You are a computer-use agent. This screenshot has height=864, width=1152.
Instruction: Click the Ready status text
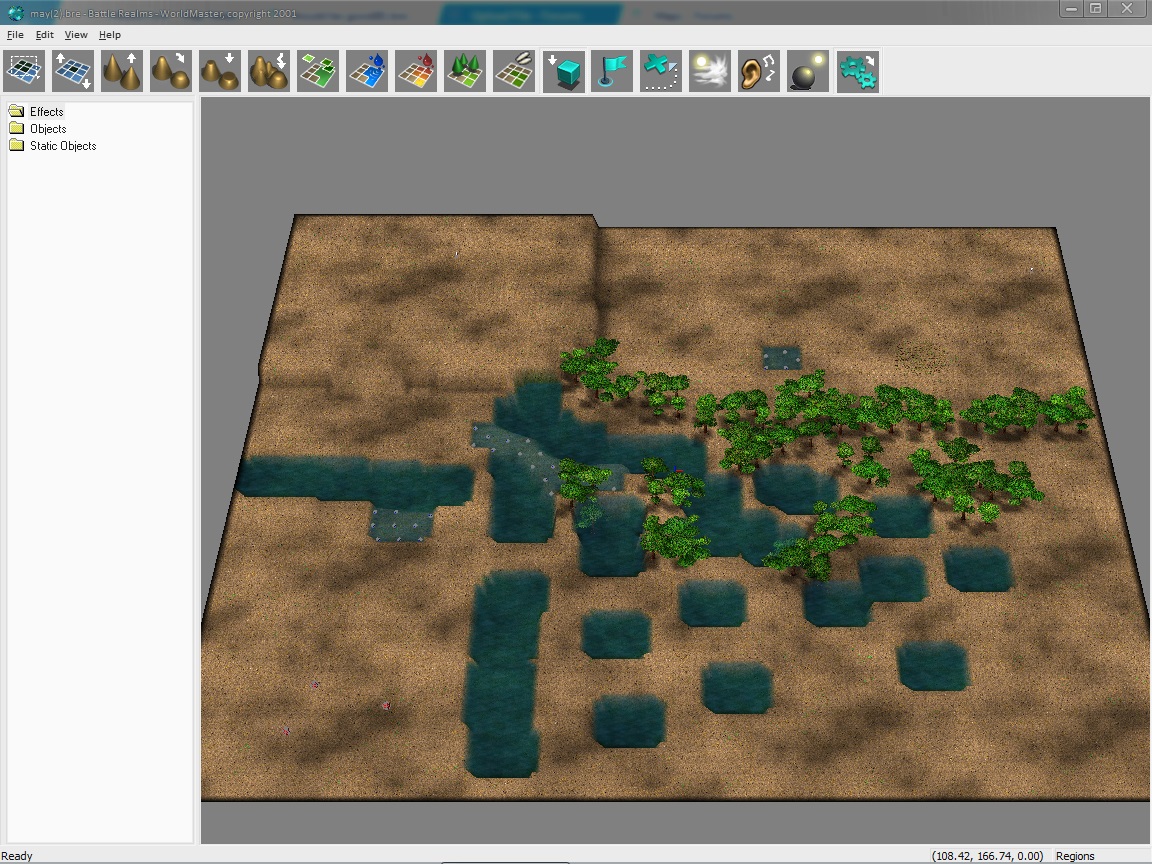17,856
